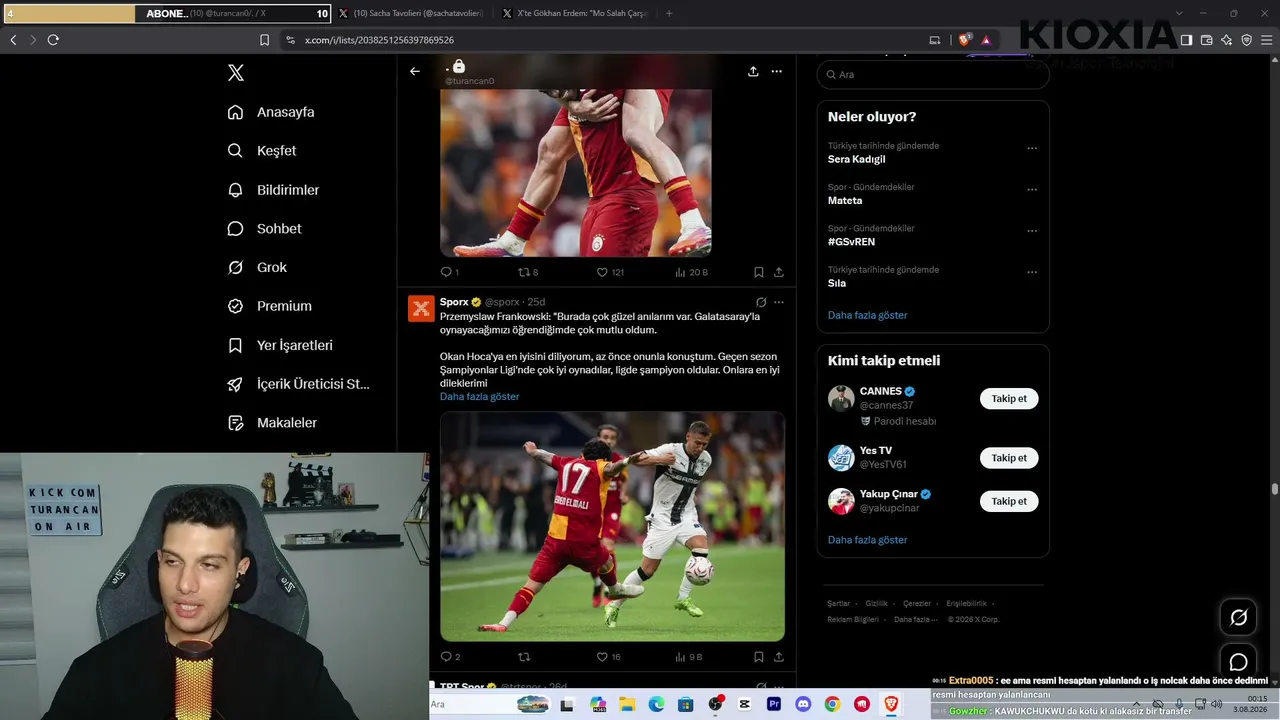The width and height of the screenshot is (1280, 720).
Task: Reload the page in the browser
Action: pyautogui.click(x=53, y=40)
